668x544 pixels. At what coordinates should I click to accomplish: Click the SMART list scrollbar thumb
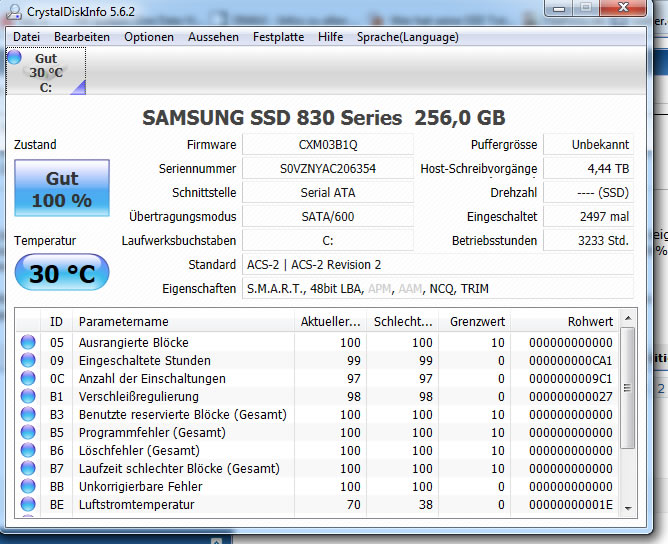628,387
